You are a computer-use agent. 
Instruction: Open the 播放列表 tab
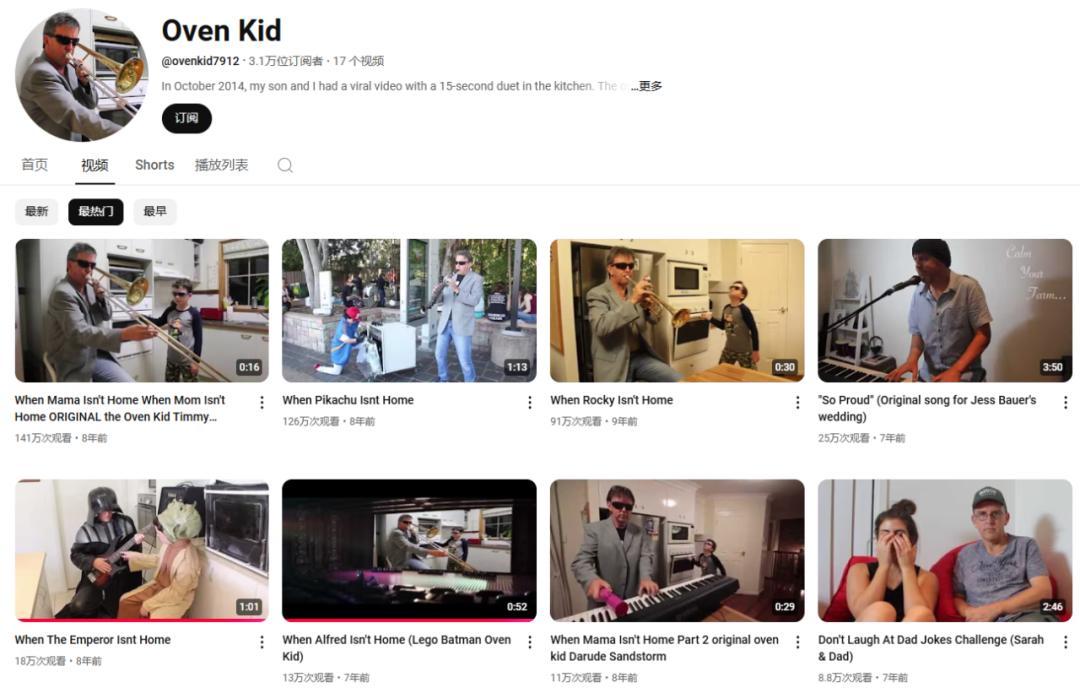click(221, 165)
